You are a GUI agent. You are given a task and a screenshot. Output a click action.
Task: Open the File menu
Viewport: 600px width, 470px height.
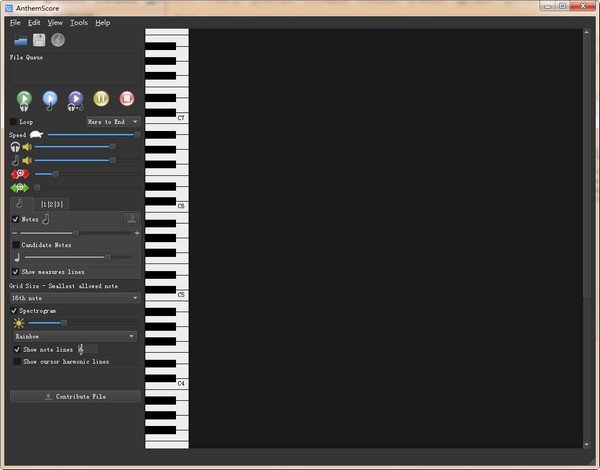15,23
